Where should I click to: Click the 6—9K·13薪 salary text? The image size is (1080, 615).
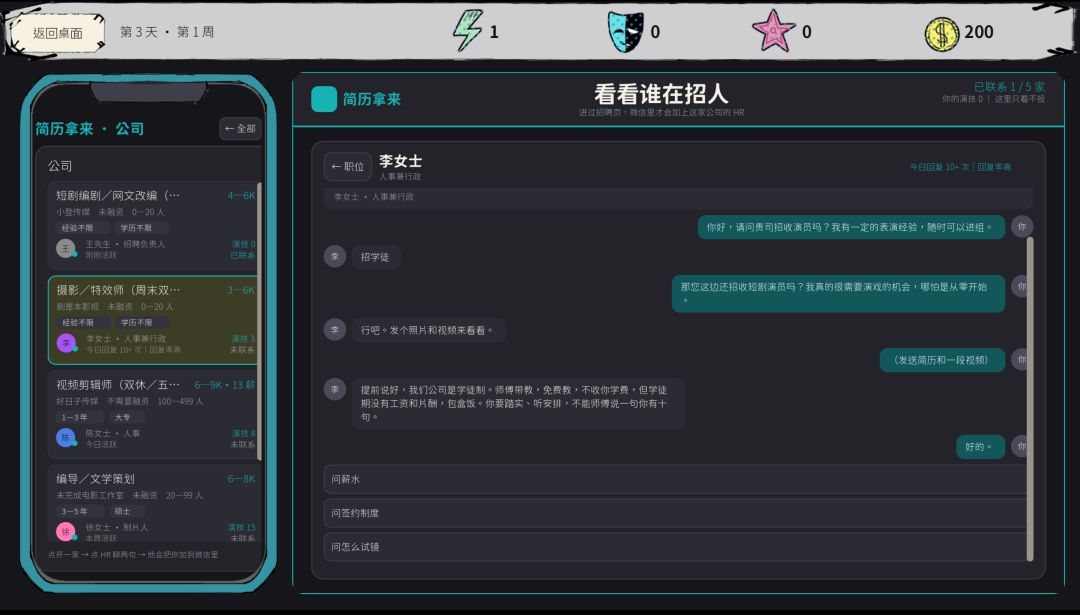coord(225,385)
